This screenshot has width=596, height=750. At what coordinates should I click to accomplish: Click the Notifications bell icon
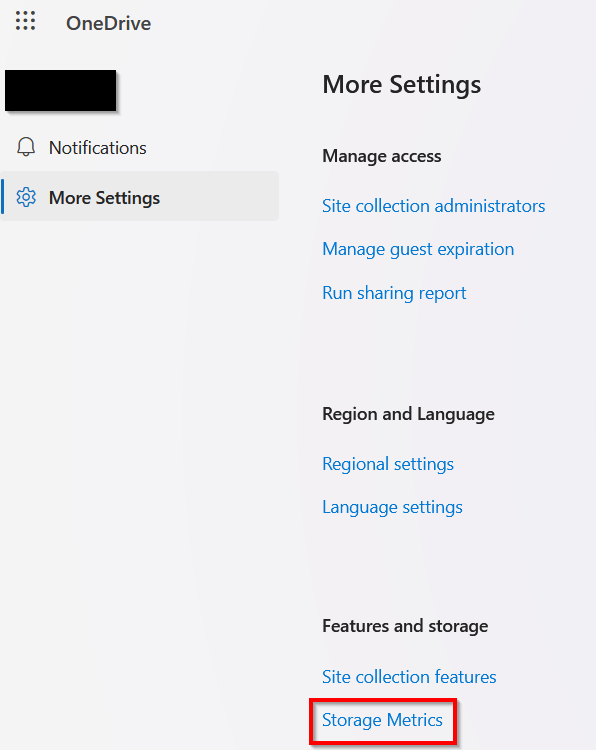26,147
